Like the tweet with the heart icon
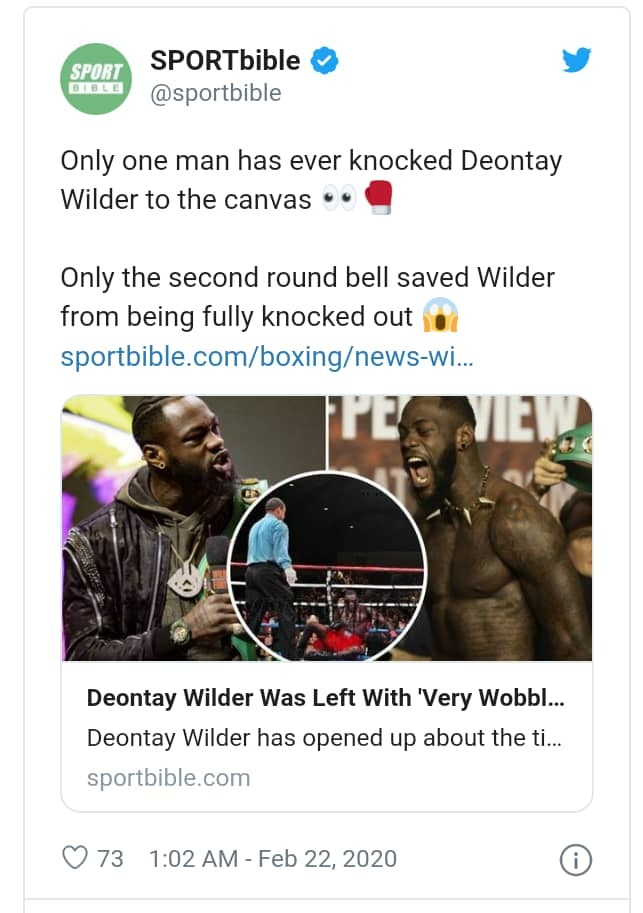 pos(75,858)
